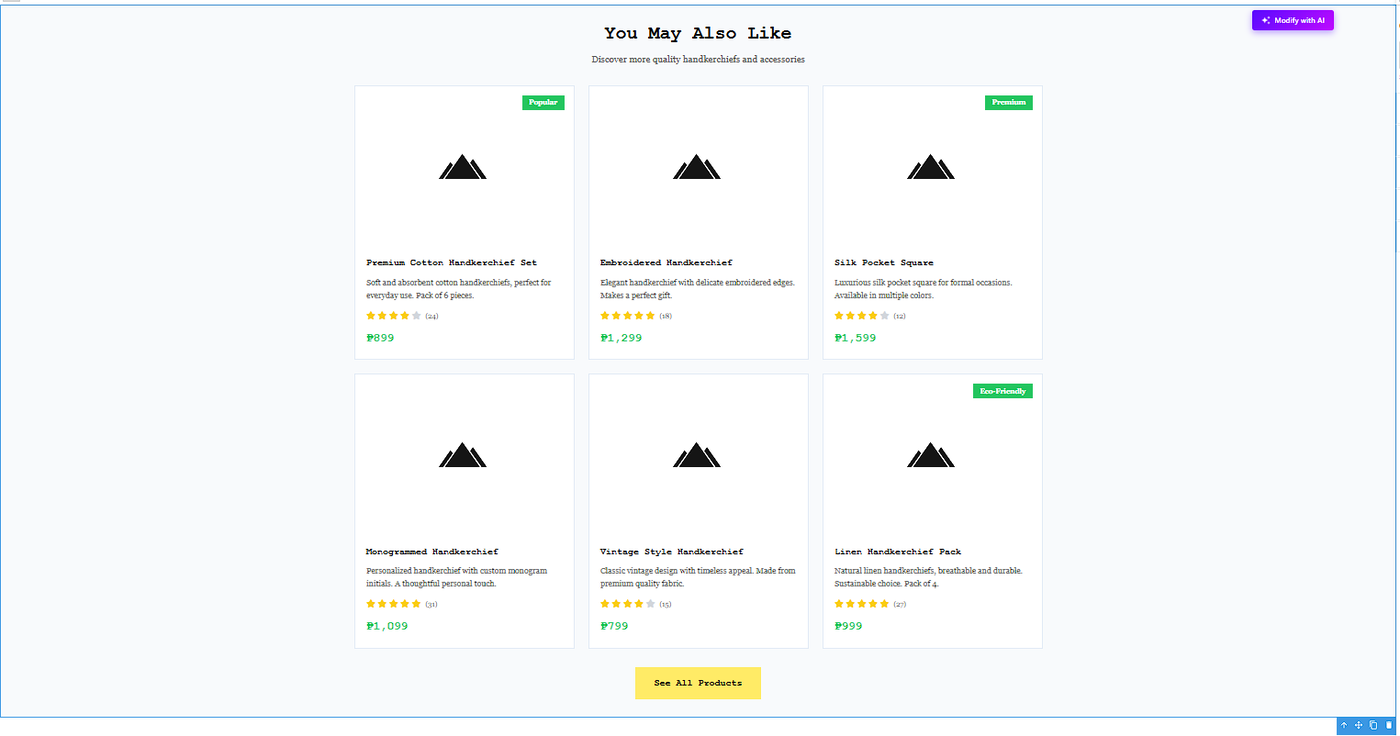
Task: Select the Embroidered Handkerchief image placeholder
Action: [x=697, y=167]
